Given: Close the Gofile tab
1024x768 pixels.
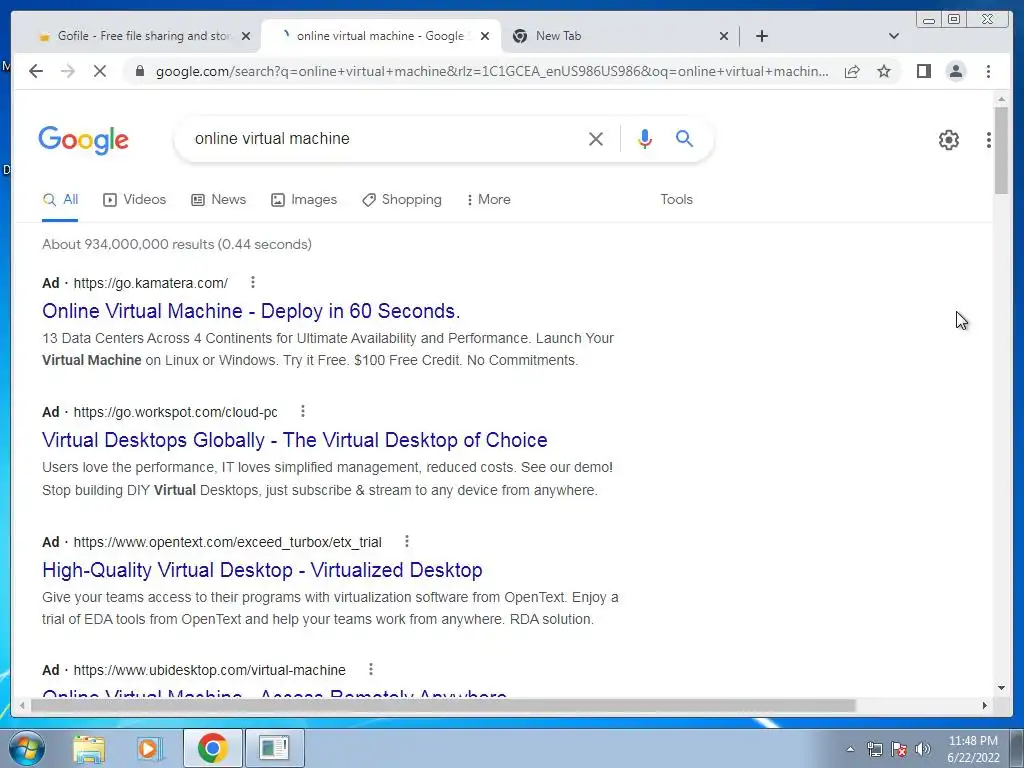Looking at the screenshot, I should tap(246, 36).
